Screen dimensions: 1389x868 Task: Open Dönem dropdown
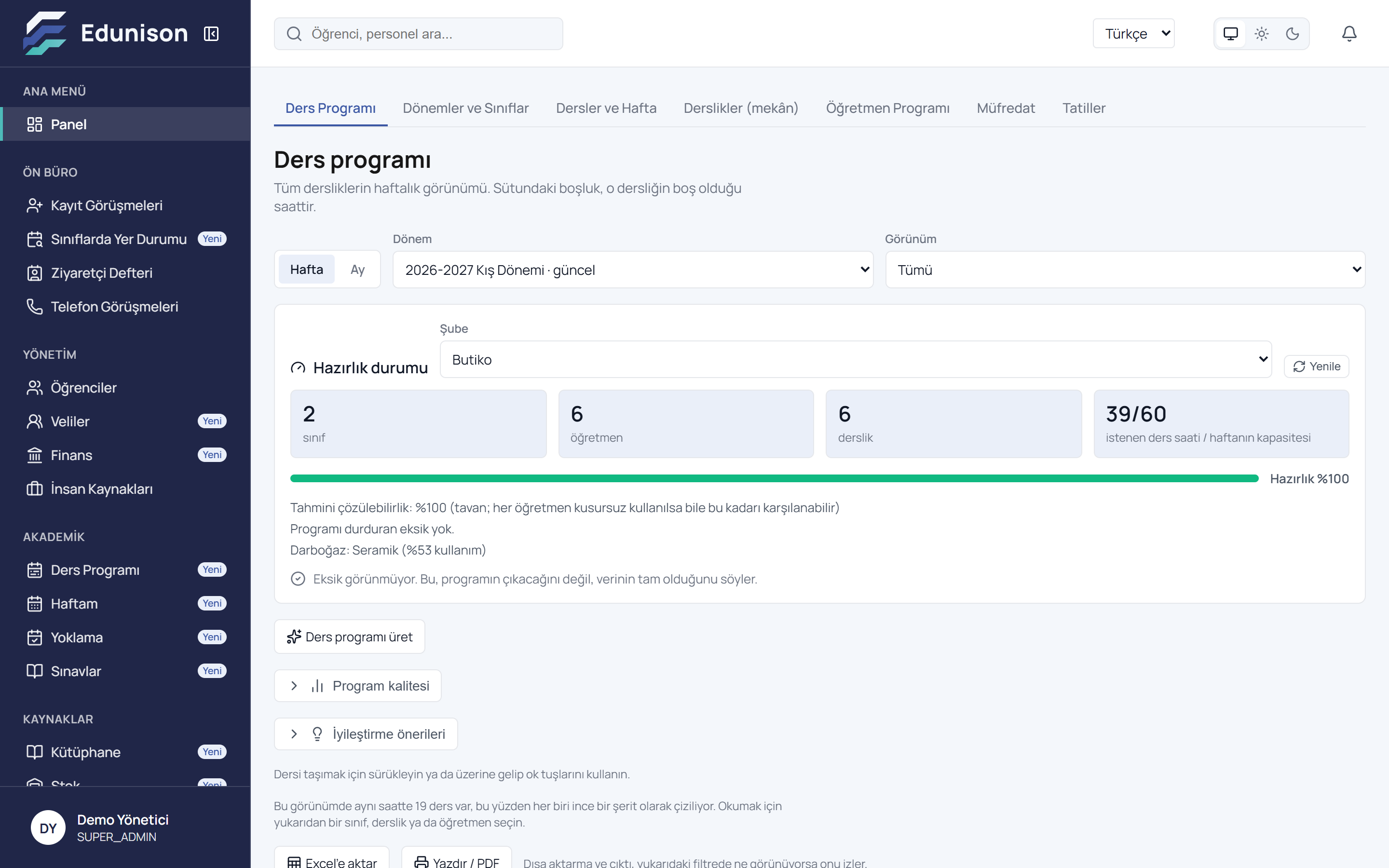(633, 269)
